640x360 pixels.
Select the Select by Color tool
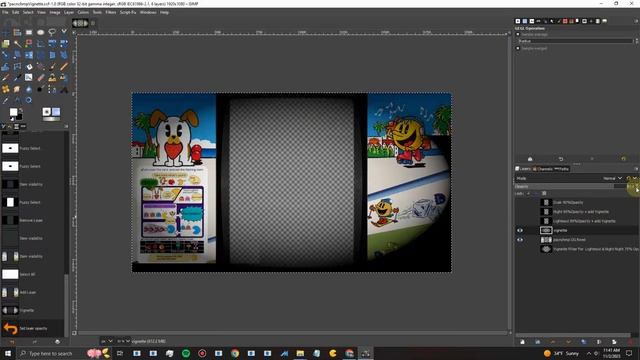pyautogui.click(x=29, y=43)
